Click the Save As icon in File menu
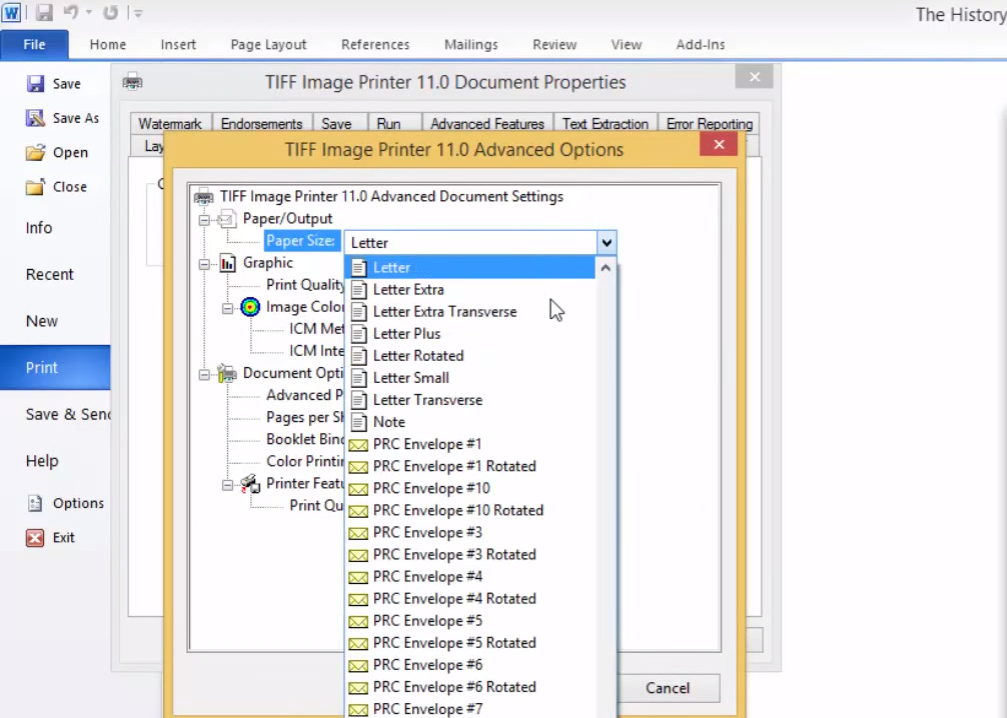The image size is (1007, 718). tap(36, 118)
